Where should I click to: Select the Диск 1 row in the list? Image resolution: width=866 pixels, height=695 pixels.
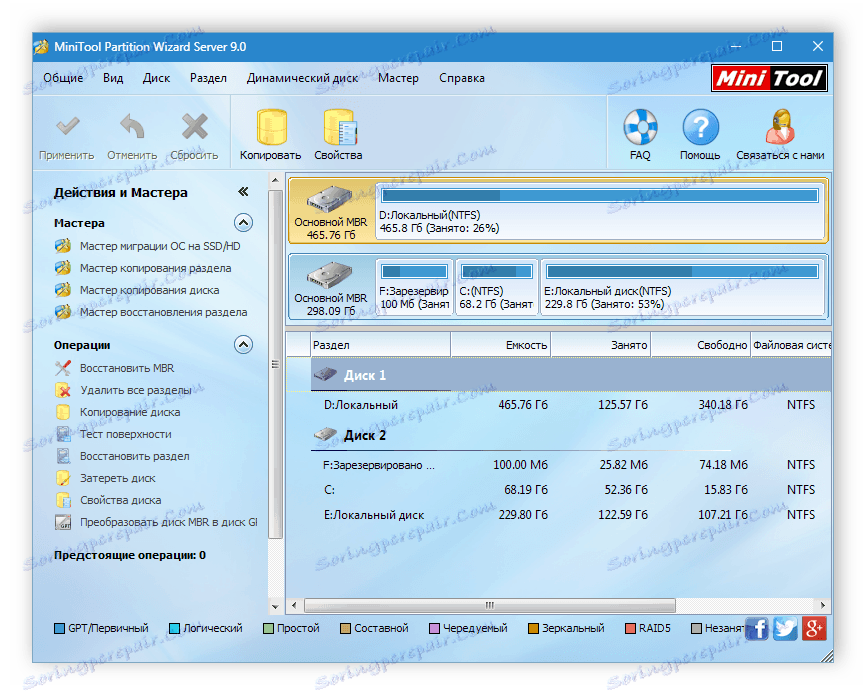[558, 375]
